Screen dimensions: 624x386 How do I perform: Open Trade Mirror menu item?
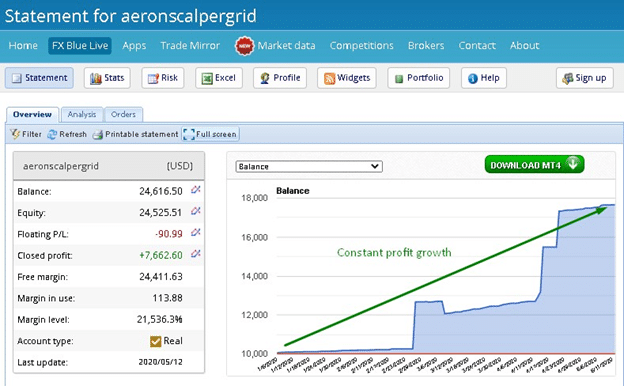[190, 46]
